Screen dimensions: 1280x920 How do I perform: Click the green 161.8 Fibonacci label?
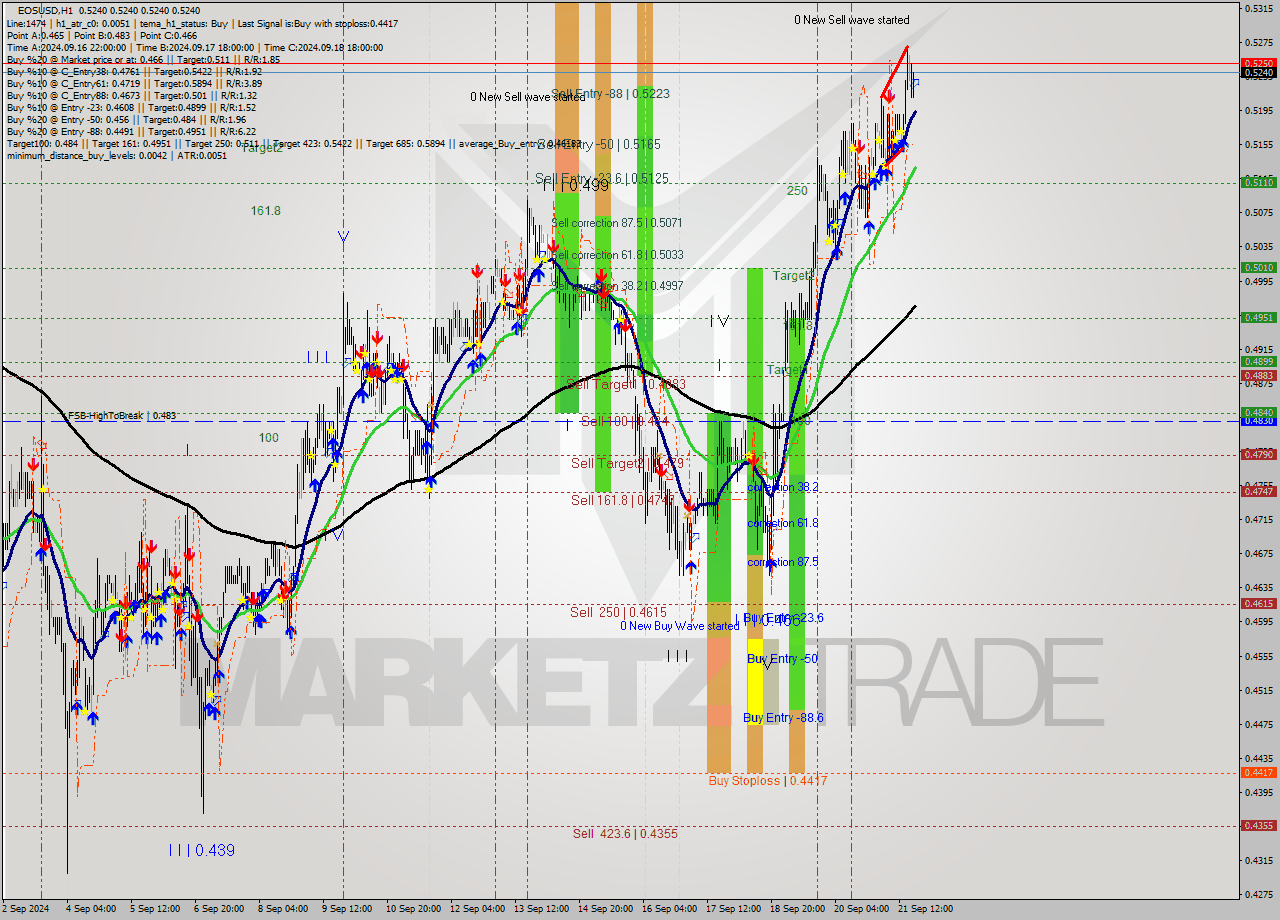[x=265, y=211]
